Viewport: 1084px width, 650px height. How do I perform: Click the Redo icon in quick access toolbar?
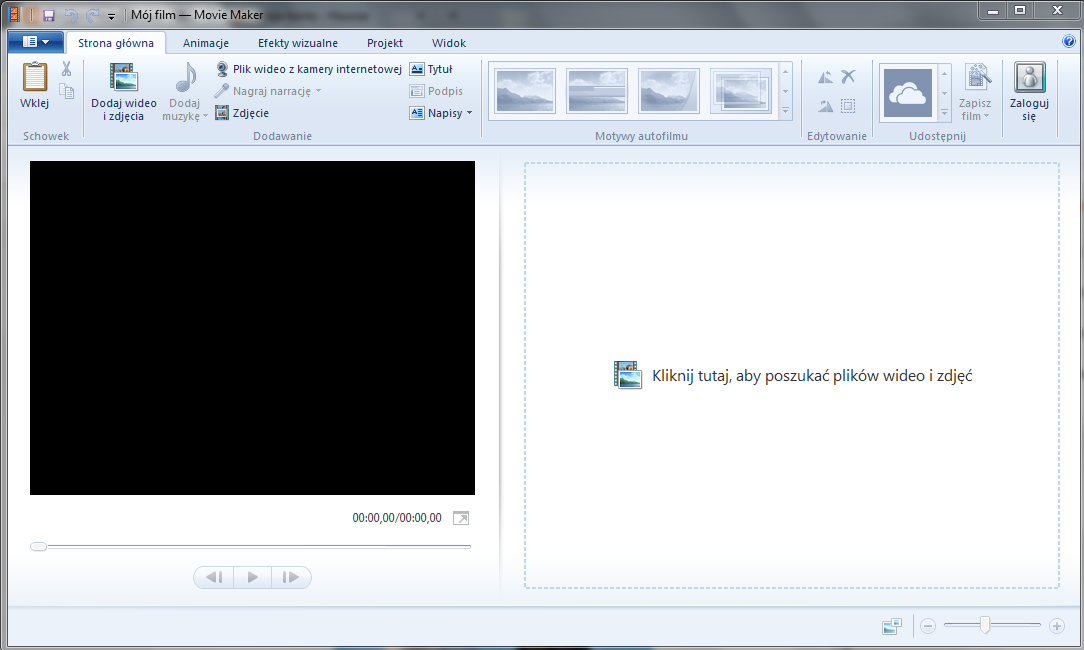(93, 15)
